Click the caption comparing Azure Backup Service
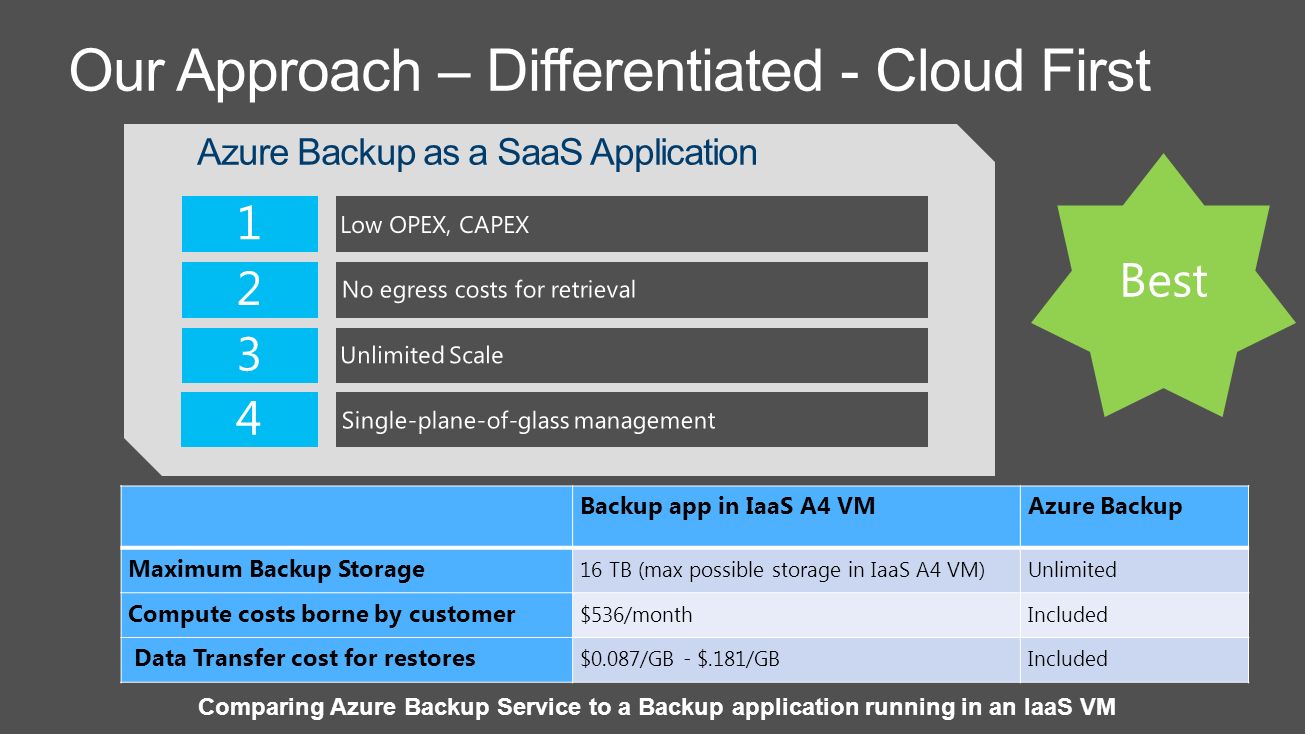 (x=657, y=707)
